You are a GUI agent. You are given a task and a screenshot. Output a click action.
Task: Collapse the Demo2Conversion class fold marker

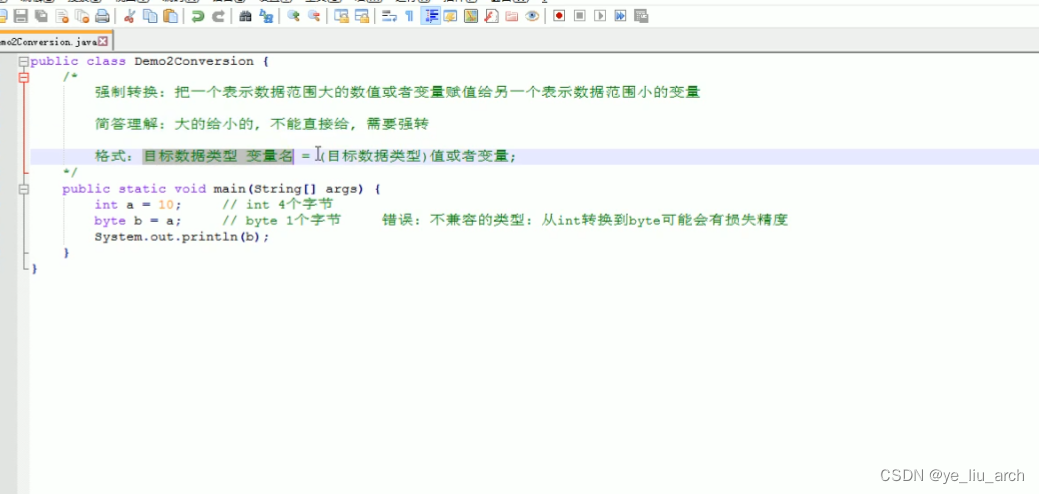tap(25, 62)
